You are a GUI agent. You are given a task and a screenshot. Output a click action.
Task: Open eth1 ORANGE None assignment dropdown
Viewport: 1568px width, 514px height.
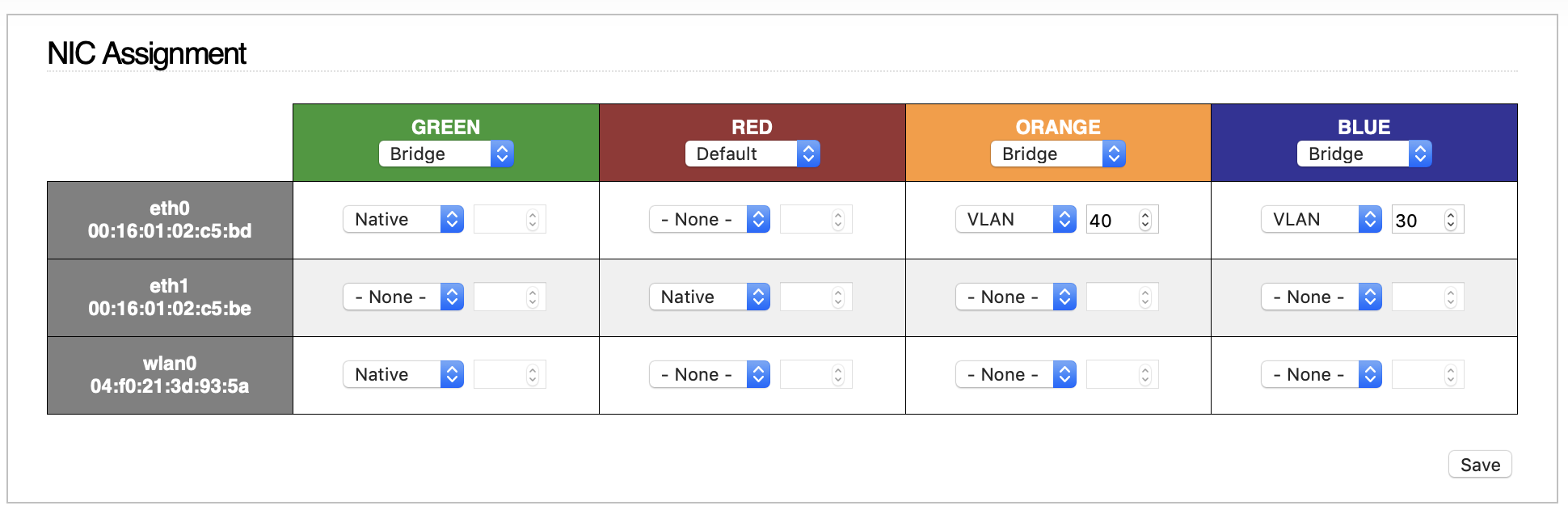1016,297
